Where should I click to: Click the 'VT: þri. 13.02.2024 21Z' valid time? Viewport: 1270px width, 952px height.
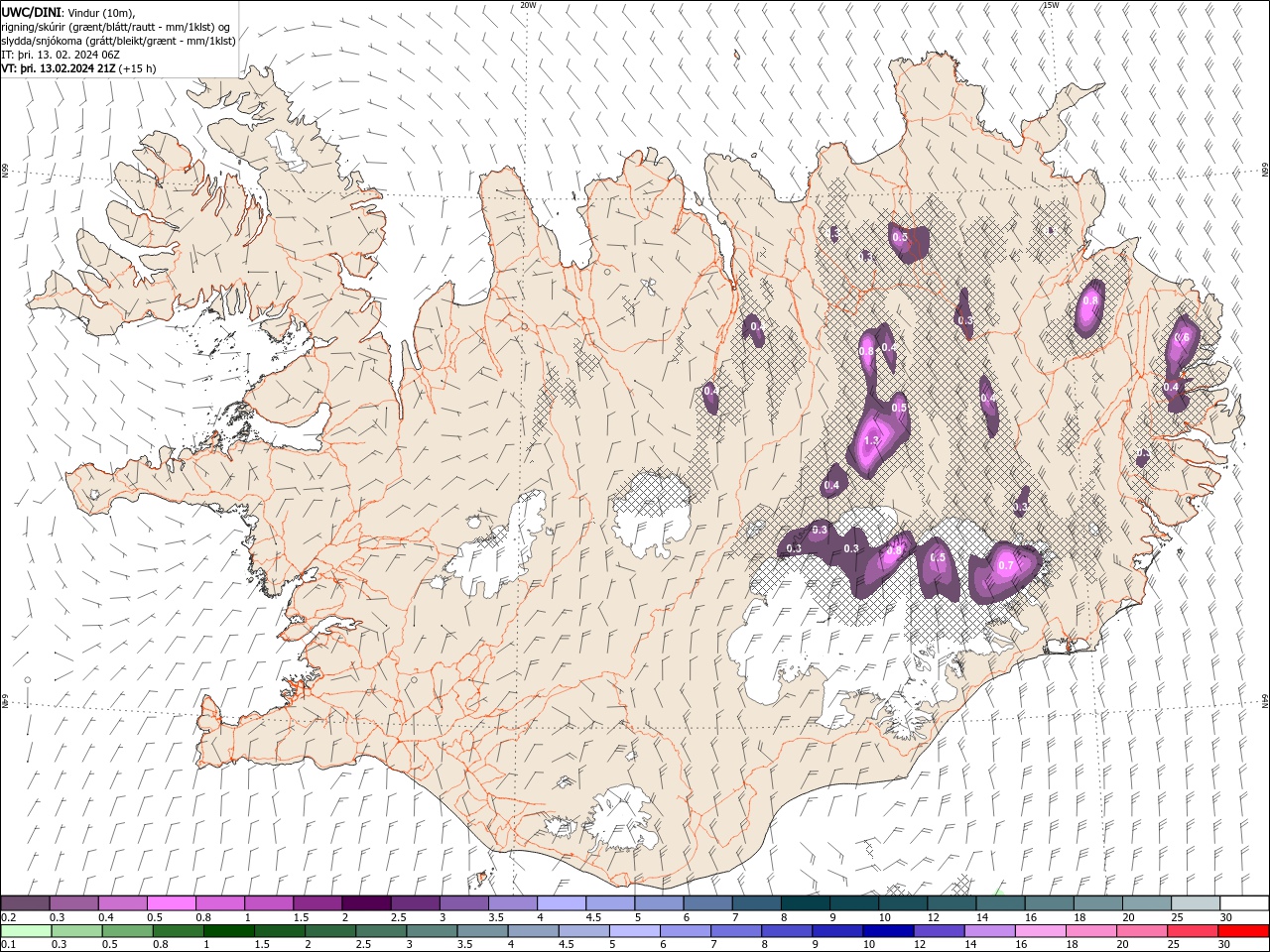[59, 68]
